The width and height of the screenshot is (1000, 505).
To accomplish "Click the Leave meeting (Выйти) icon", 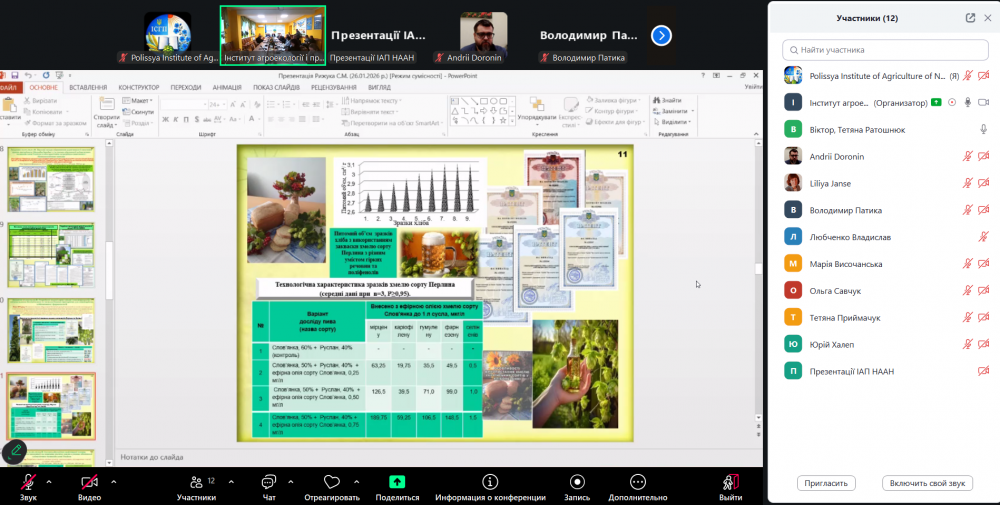I will pyautogui.click(x=731, y=482).
